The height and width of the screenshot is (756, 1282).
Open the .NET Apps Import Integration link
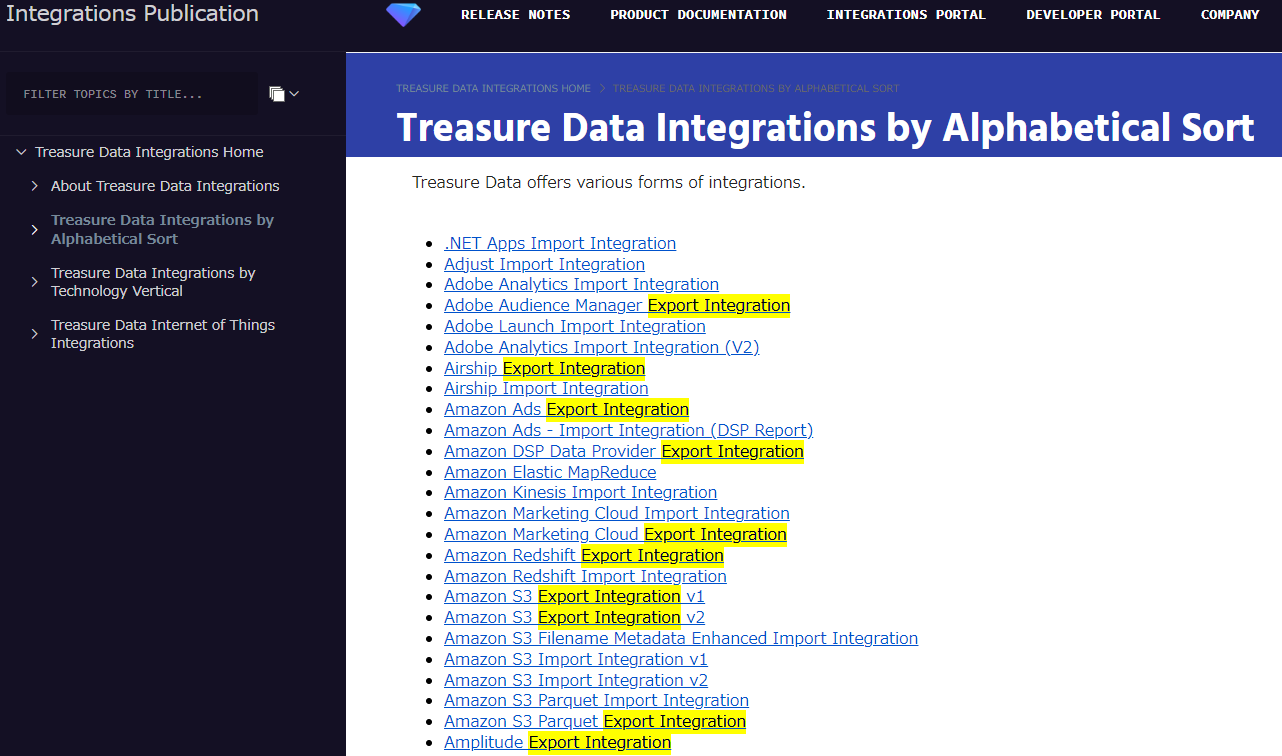click(x=559, y=242)
